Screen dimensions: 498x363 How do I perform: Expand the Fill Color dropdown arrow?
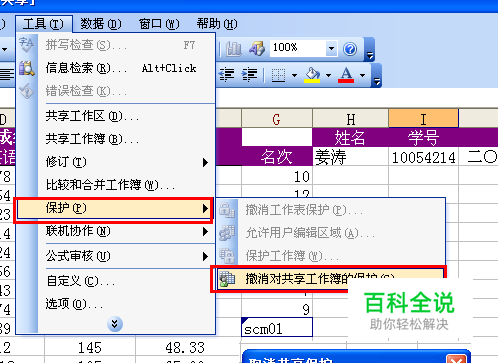(328, 75)
